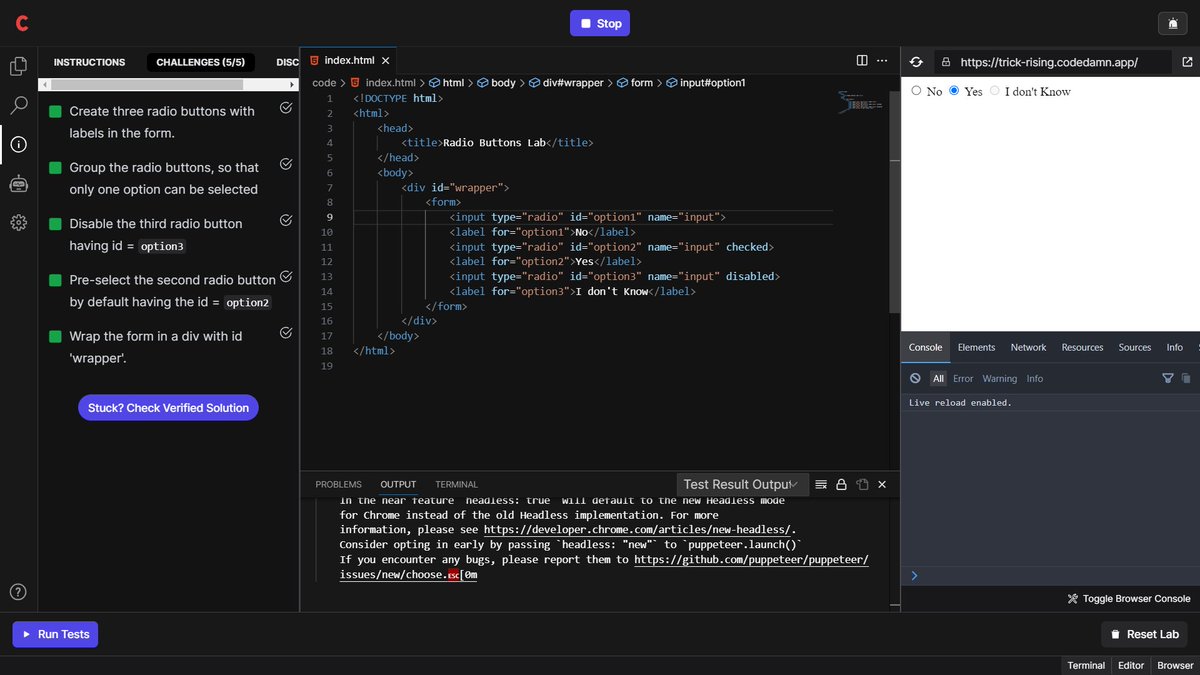Open the checkmark beside 'Wrap the form in a div'

coord(286,333)
